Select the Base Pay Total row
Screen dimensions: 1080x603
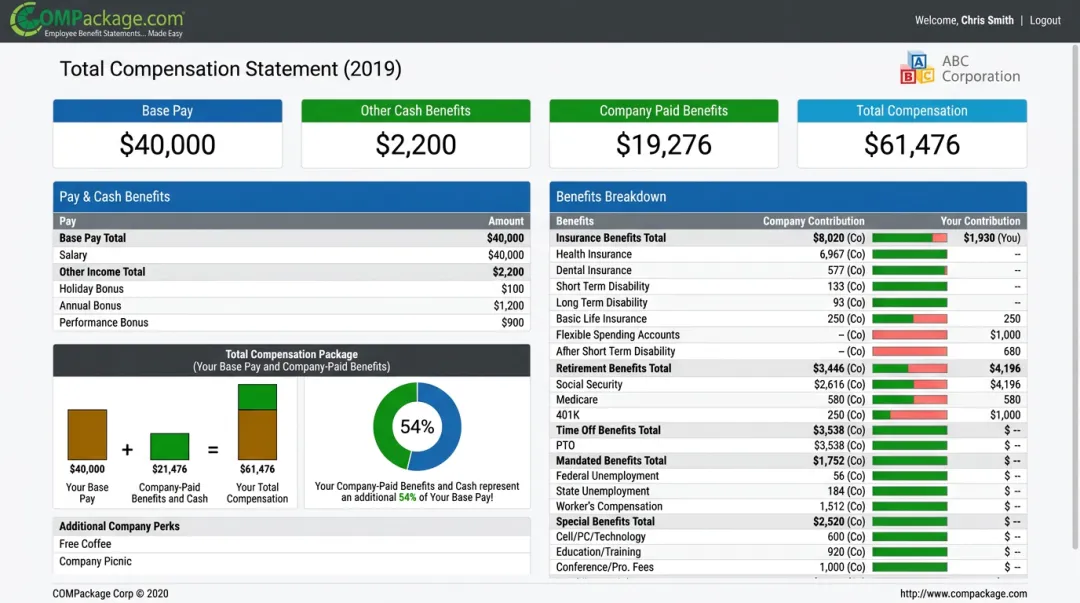coord(291,238)
